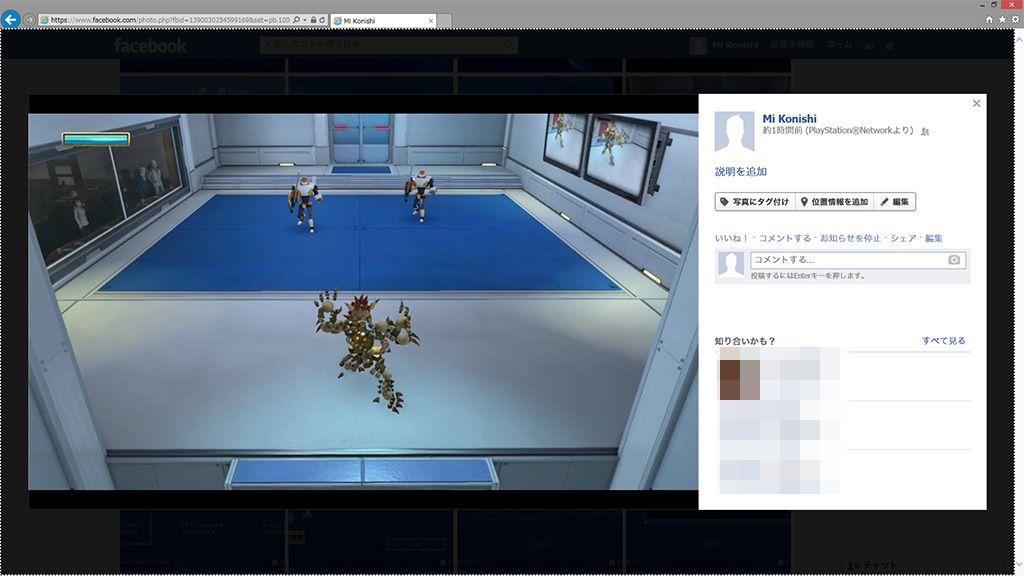Viewport: 1024px width, 576px height.
Task: Click the 説明を追加 link
Action: coord(741,172)
